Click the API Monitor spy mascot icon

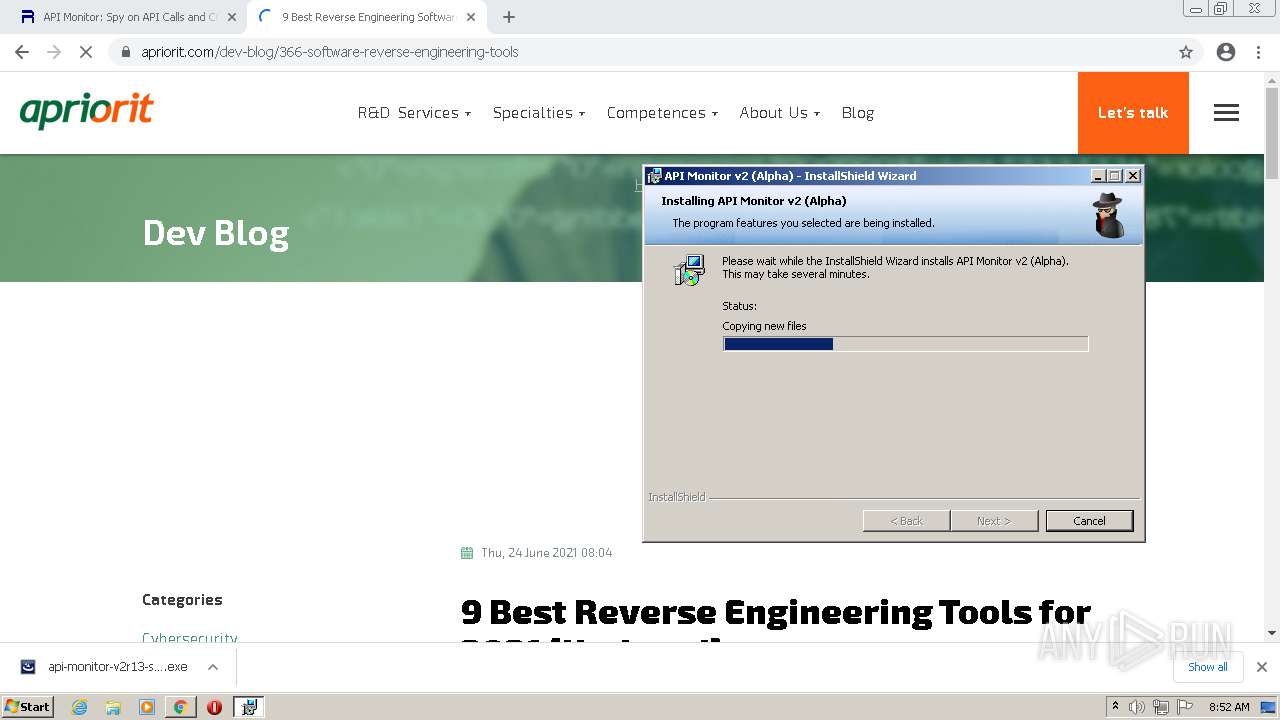[x=1108, y=214]
